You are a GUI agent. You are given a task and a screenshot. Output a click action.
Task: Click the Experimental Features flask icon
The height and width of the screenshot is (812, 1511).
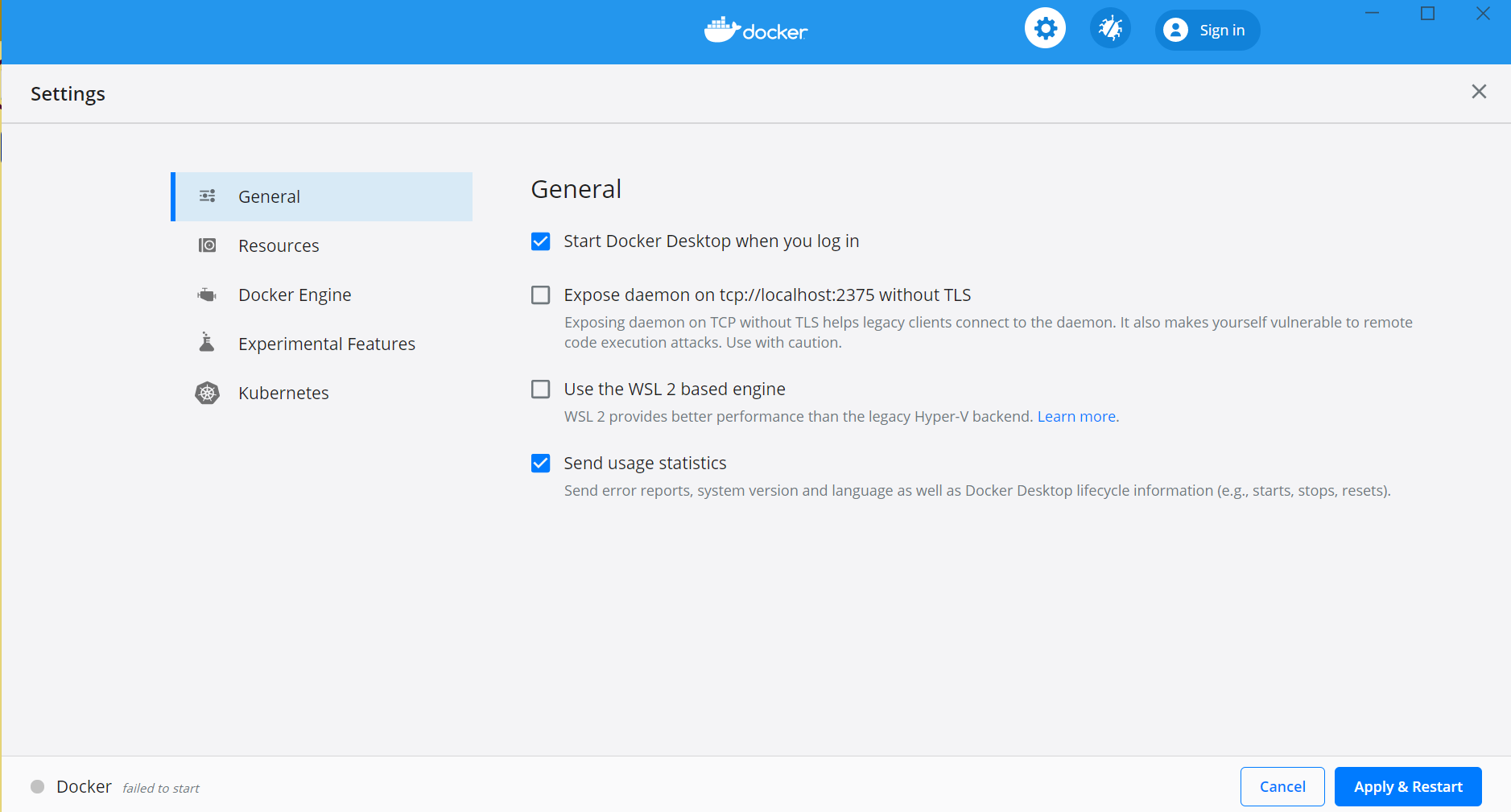pyautogui.click(x=207, y=342)
